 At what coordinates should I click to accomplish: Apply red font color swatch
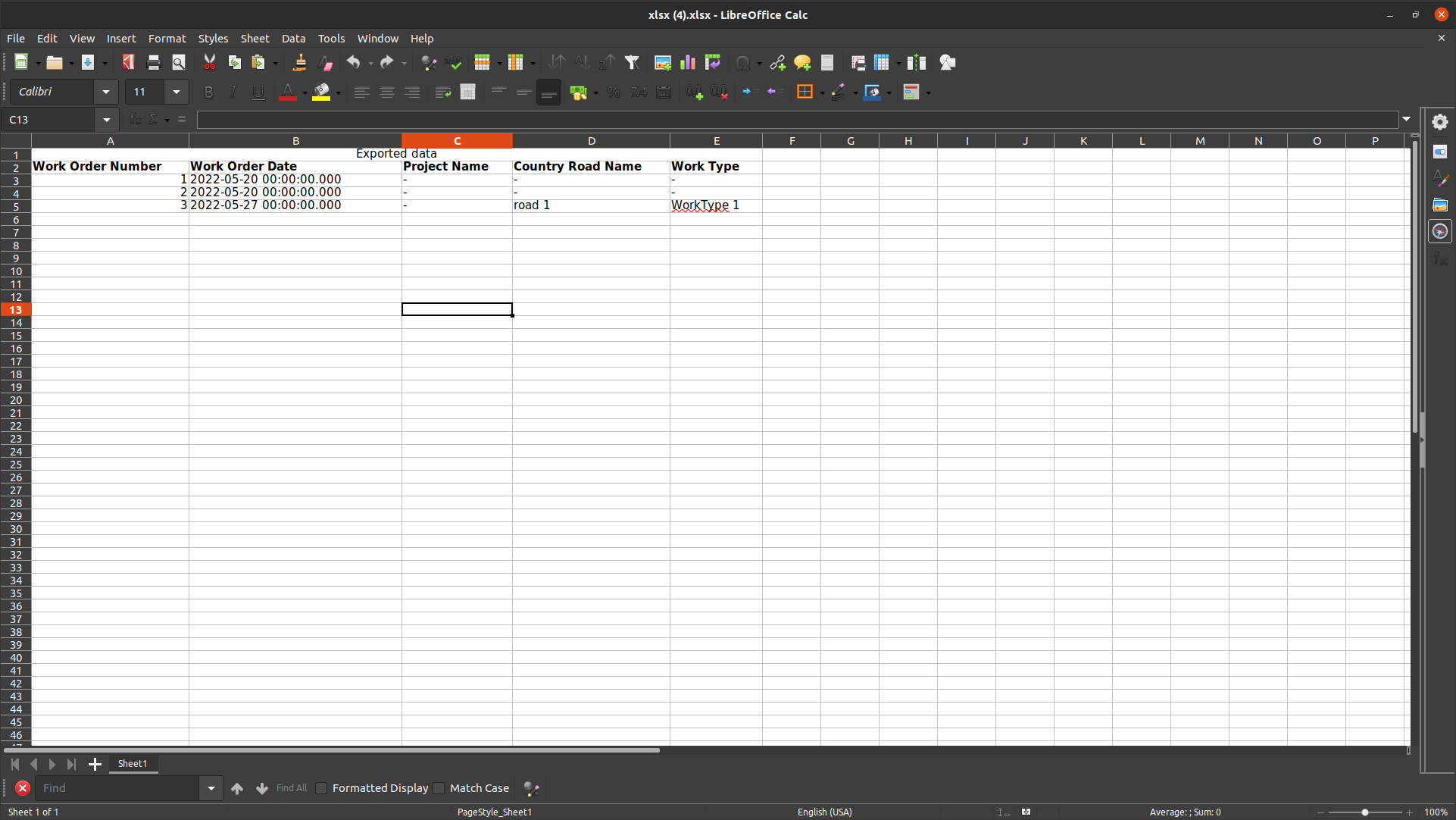click(288, 92)
